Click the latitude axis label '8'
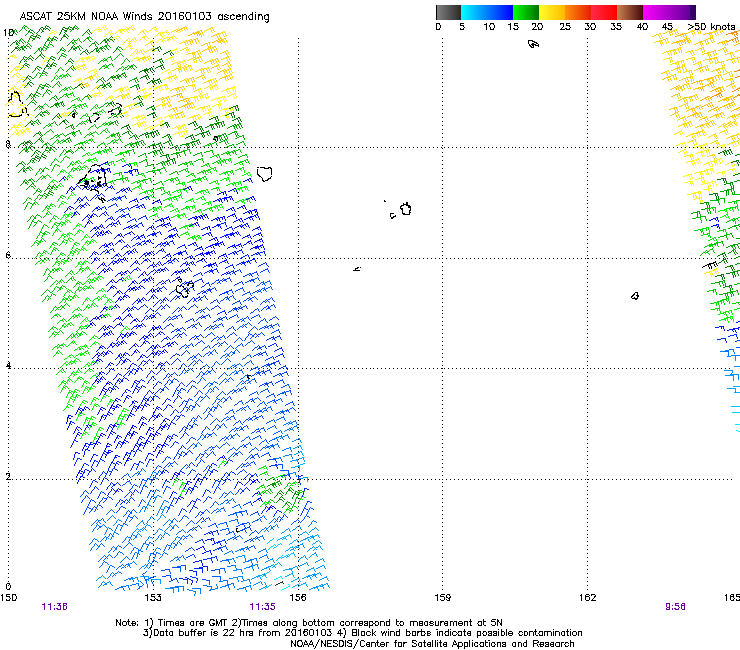The height and width of the screenshot is (650, 740). pos(8,144)
